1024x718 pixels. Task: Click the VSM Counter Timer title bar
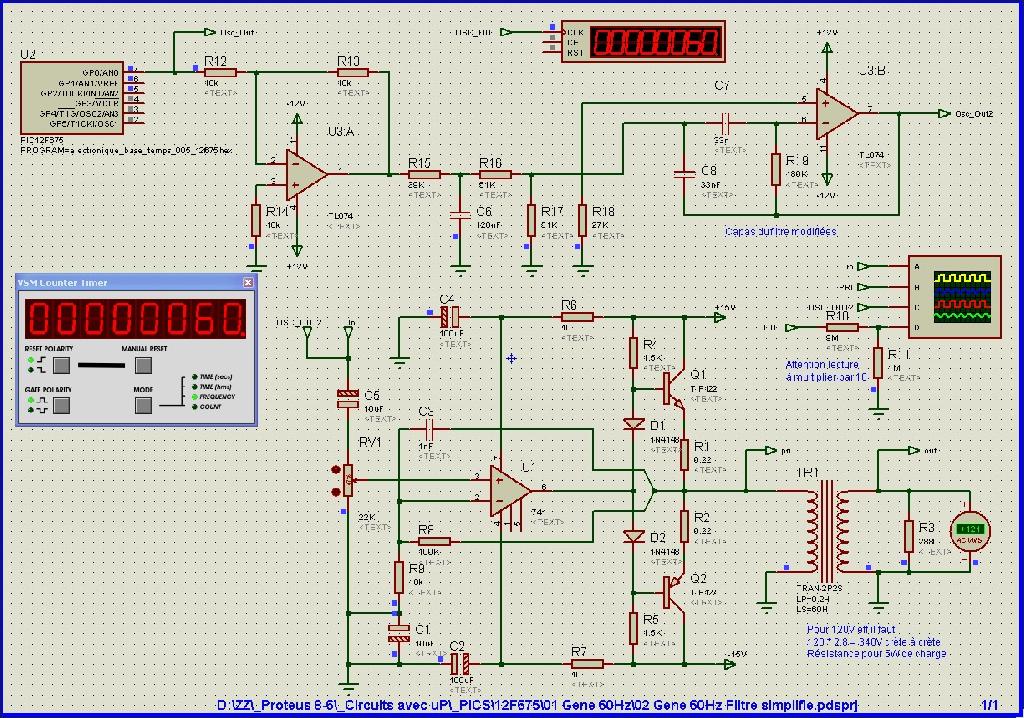(136, 282)
